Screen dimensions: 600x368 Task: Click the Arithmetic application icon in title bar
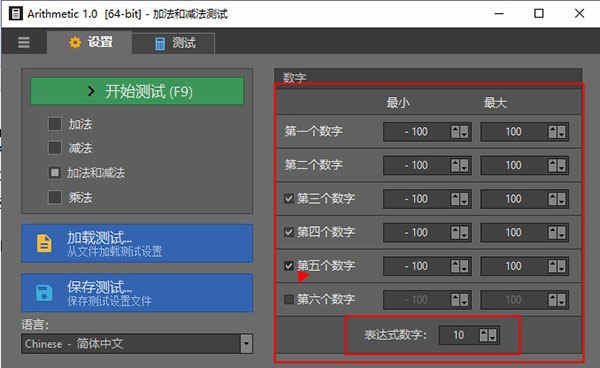pos(16,14)
